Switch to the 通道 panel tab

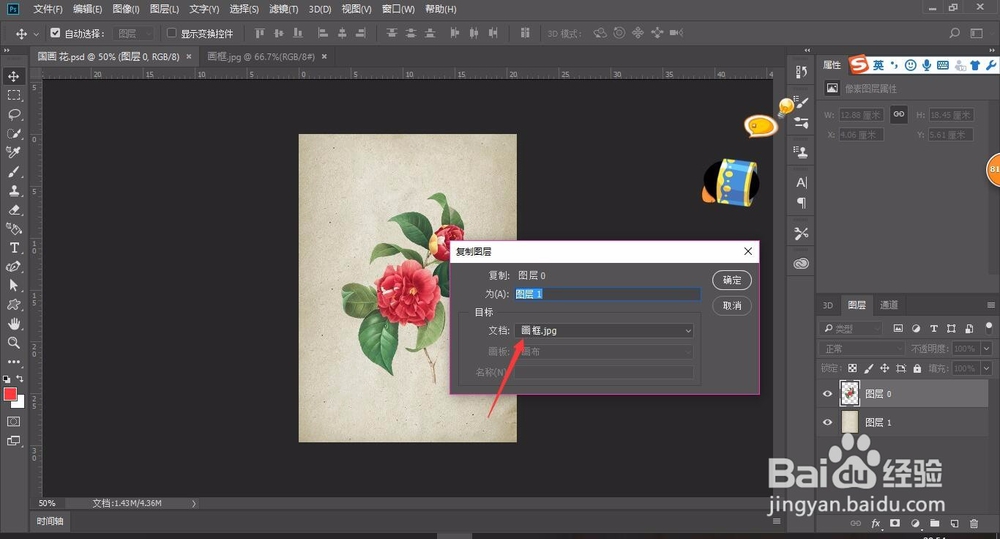pos(888,305)
